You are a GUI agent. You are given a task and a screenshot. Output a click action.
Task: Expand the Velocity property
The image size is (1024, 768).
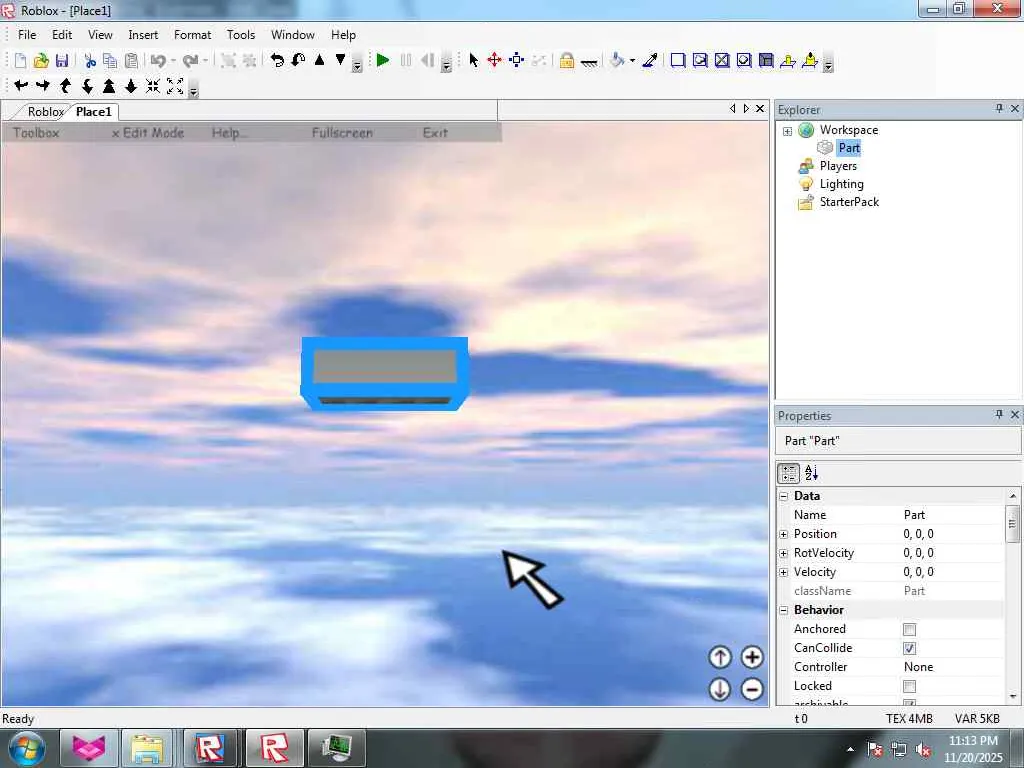tap(784, 572)
